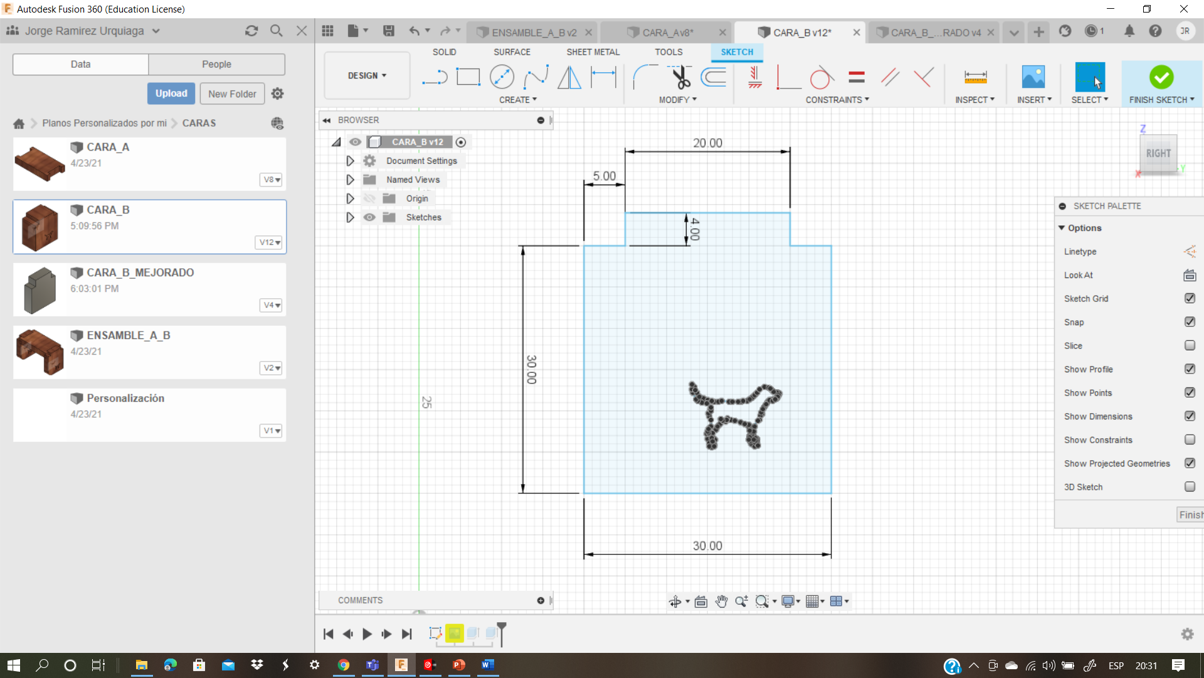The height and width of the screenshot is (678, 1204).
Task: Expand the Named Views node
Action: pos(350,180)
